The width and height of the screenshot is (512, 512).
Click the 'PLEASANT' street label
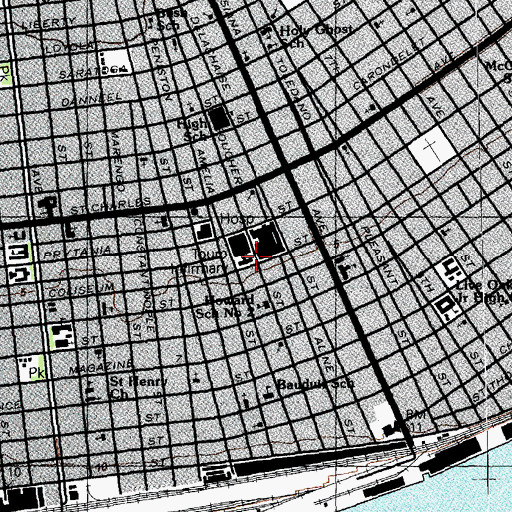pos(380,255)
